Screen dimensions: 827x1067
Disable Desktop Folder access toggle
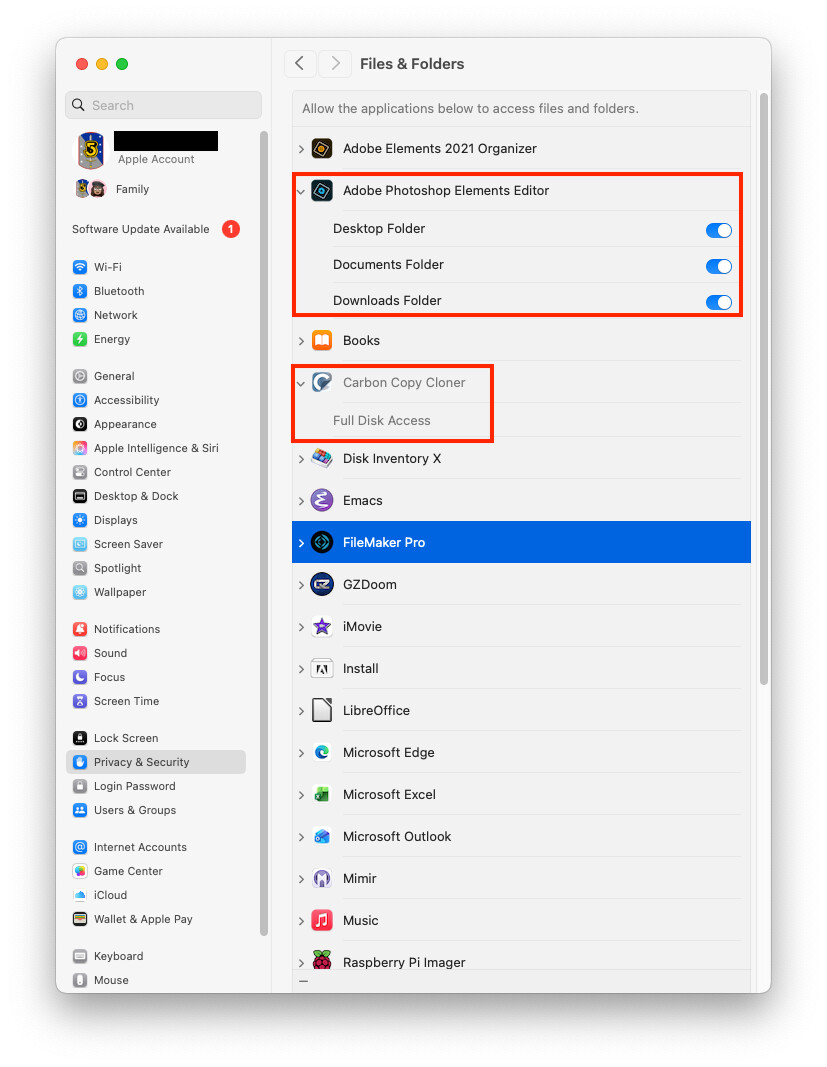[718, 230]
